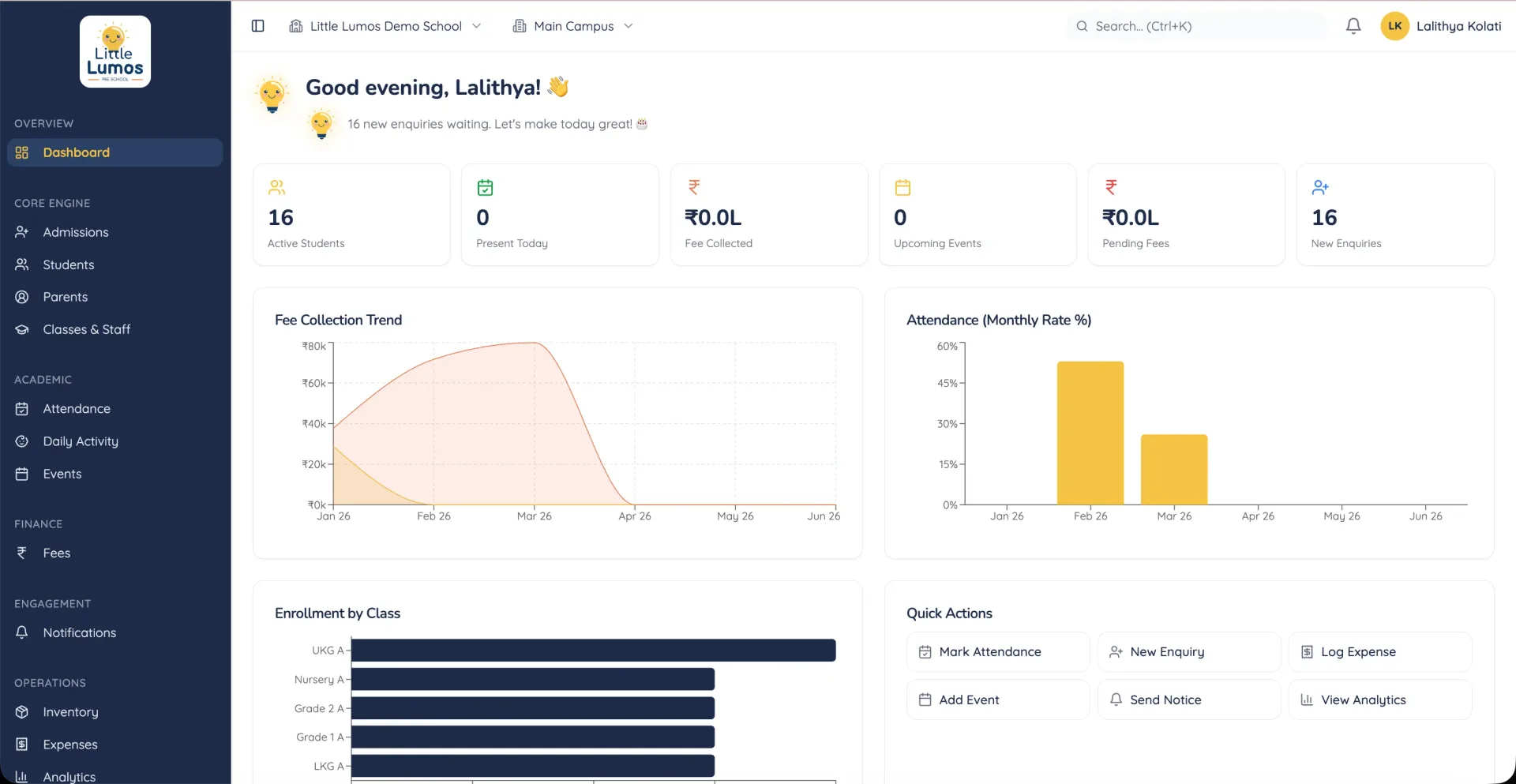The height and width of the screenshot is (784, 1516).
Task: Click the Analytics chart icon in sidebar
Action: coord(22,777)
